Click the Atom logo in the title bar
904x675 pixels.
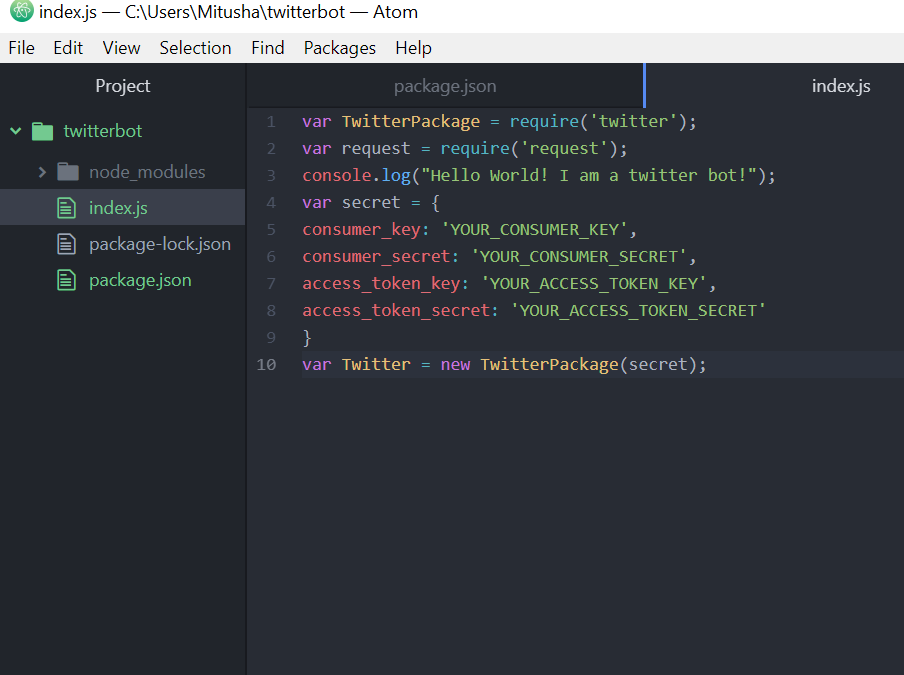22,11
